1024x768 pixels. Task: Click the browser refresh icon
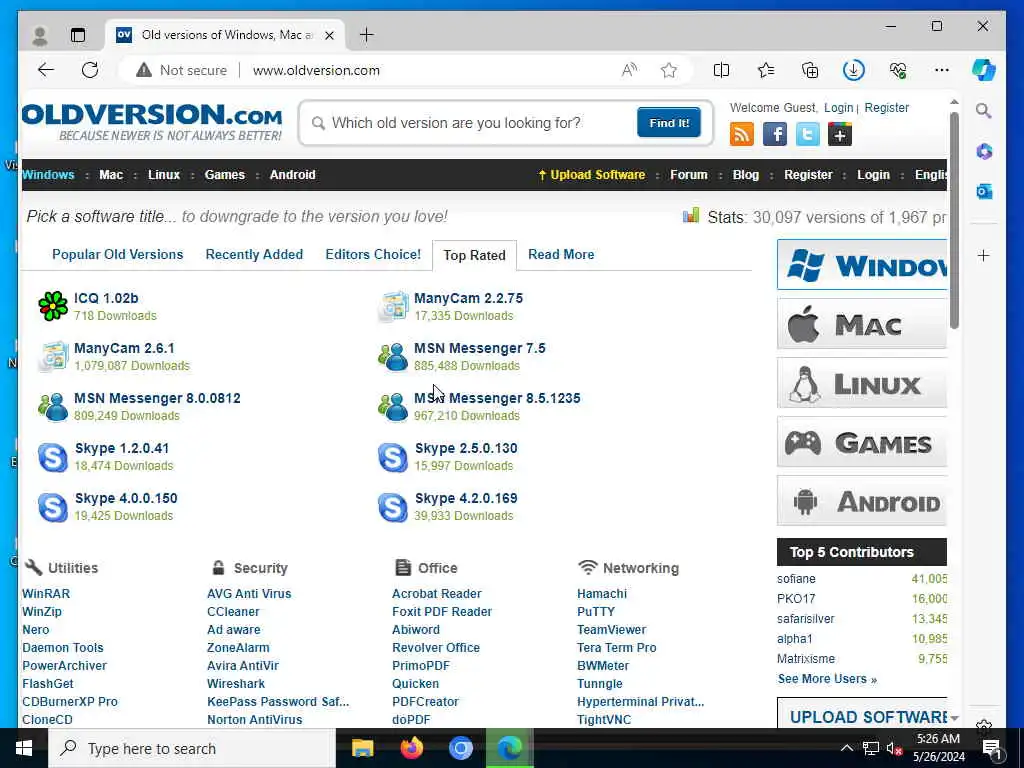[x=90, y=70]
